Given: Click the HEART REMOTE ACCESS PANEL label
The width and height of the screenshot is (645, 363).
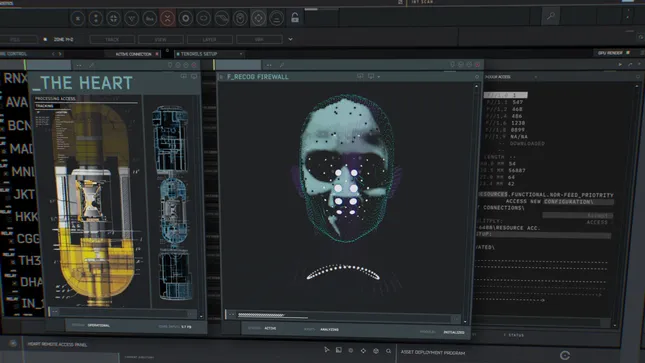Looking at the screenshot, I should (57, 344).
